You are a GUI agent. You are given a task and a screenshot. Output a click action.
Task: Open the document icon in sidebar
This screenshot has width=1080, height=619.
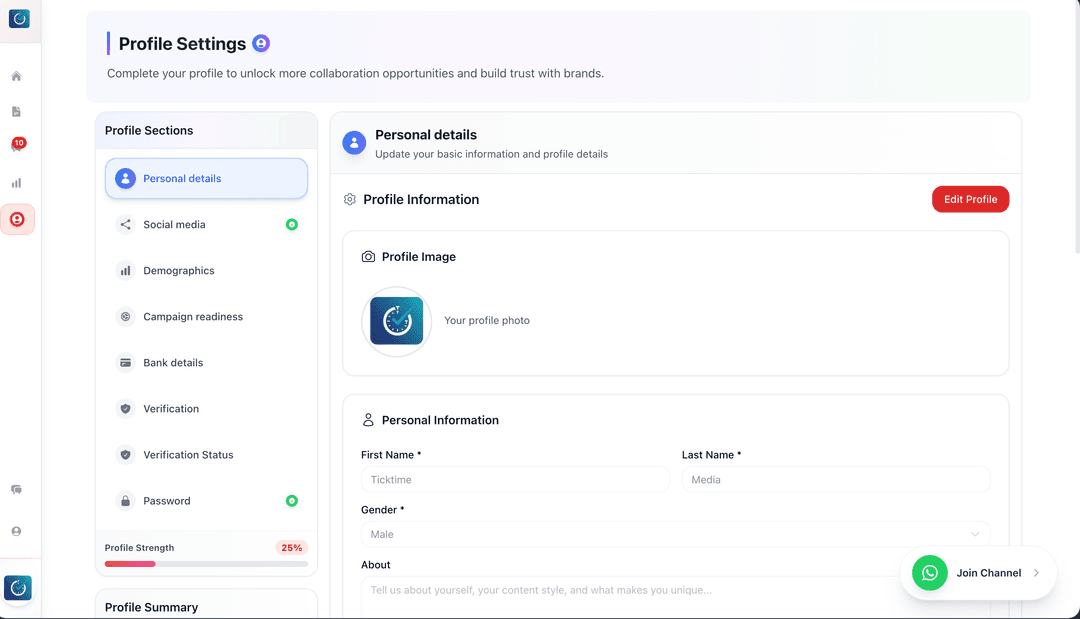coord(17,112)
